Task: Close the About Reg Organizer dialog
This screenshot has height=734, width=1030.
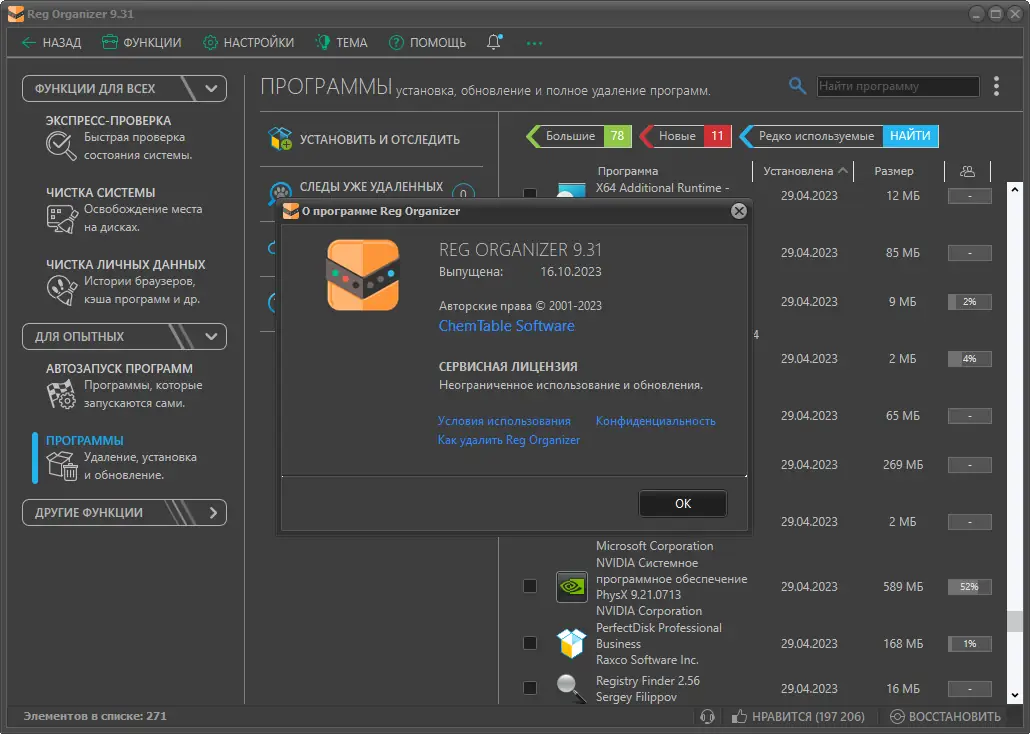Action: [x=738, y=211]
